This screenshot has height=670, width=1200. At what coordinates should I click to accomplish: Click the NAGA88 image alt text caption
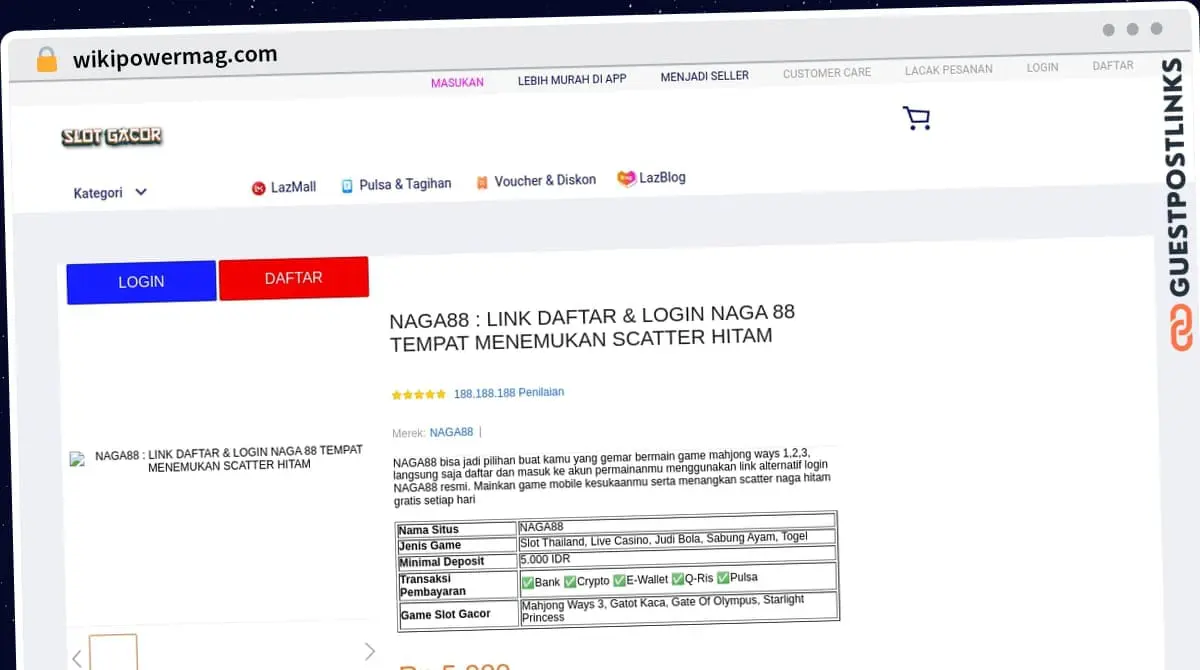(x=229, y=458)
